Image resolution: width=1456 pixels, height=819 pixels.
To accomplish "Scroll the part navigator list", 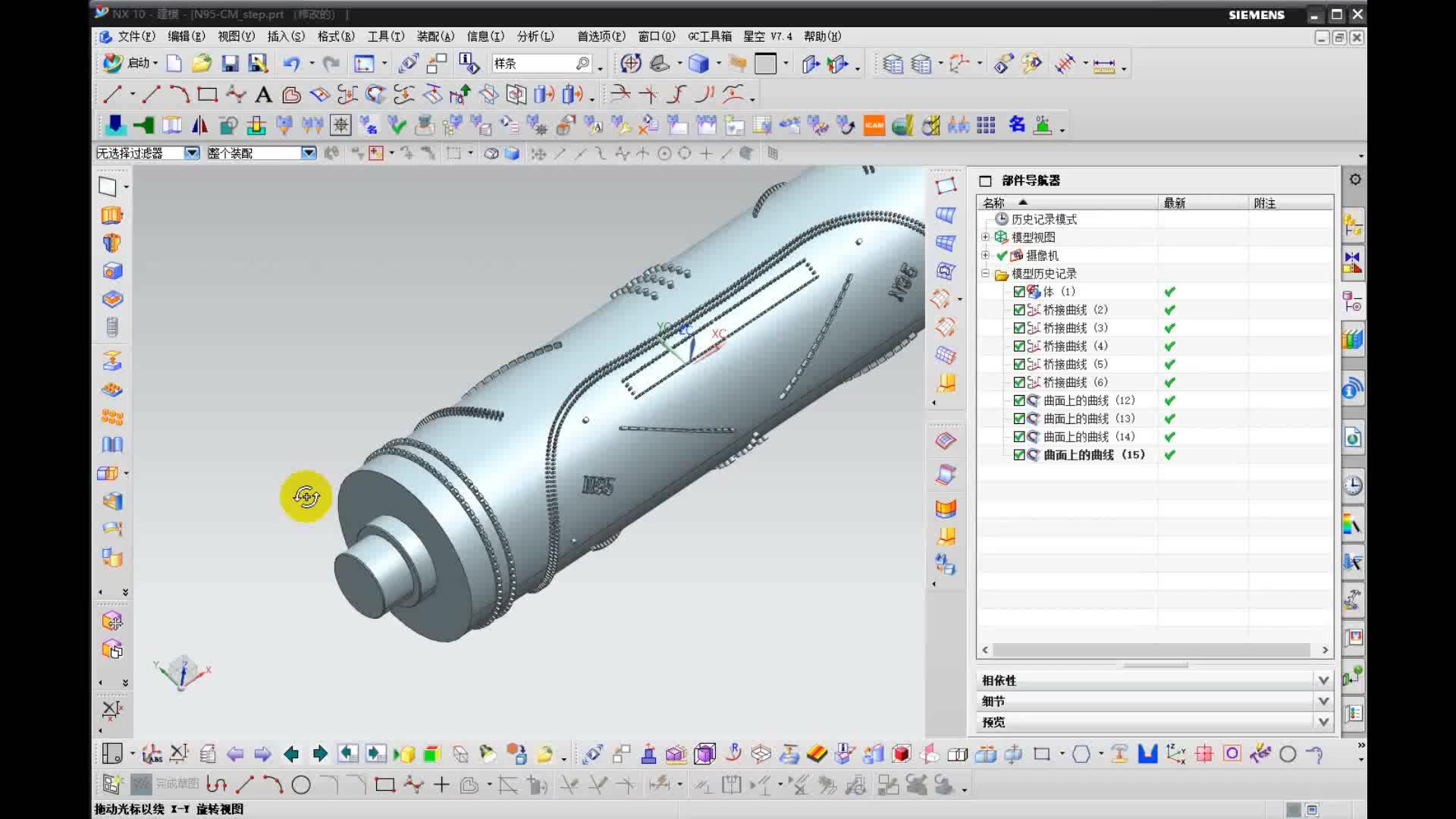I will (x=1155, y=650).
